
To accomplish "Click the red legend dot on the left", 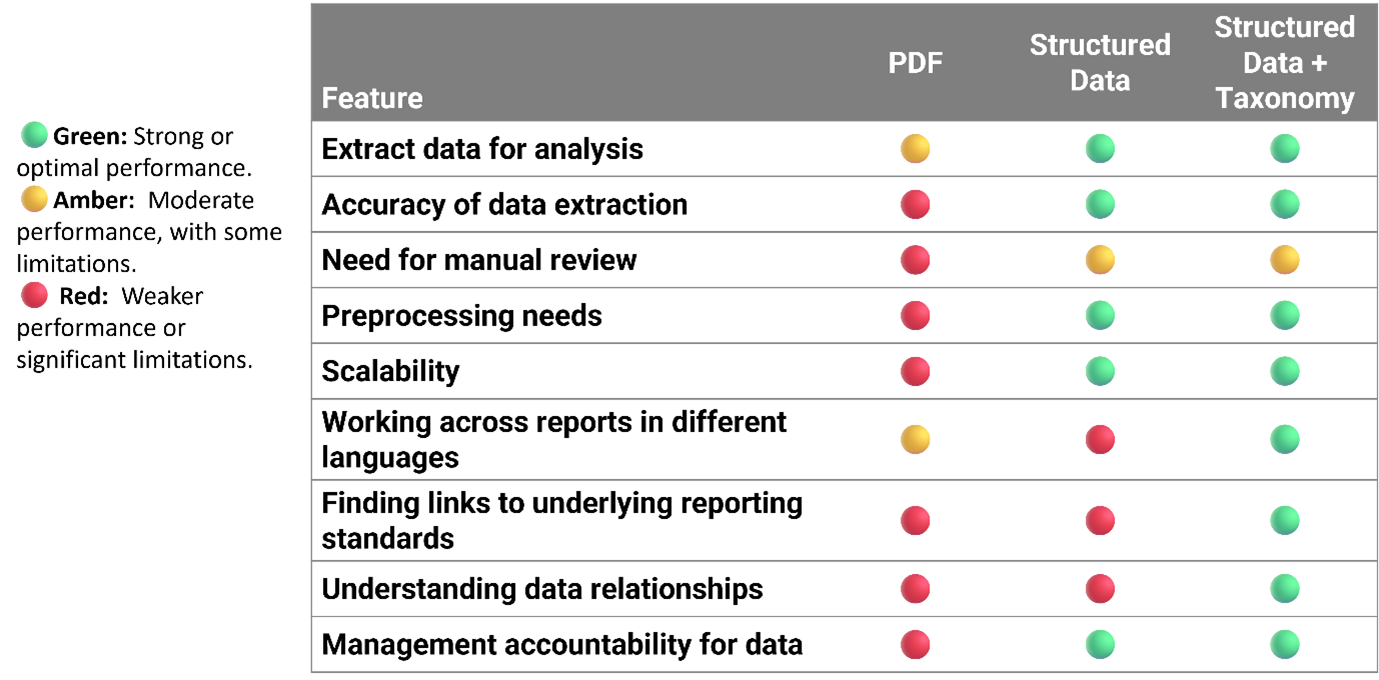I will pyautogui.click(x=35, y=295).
